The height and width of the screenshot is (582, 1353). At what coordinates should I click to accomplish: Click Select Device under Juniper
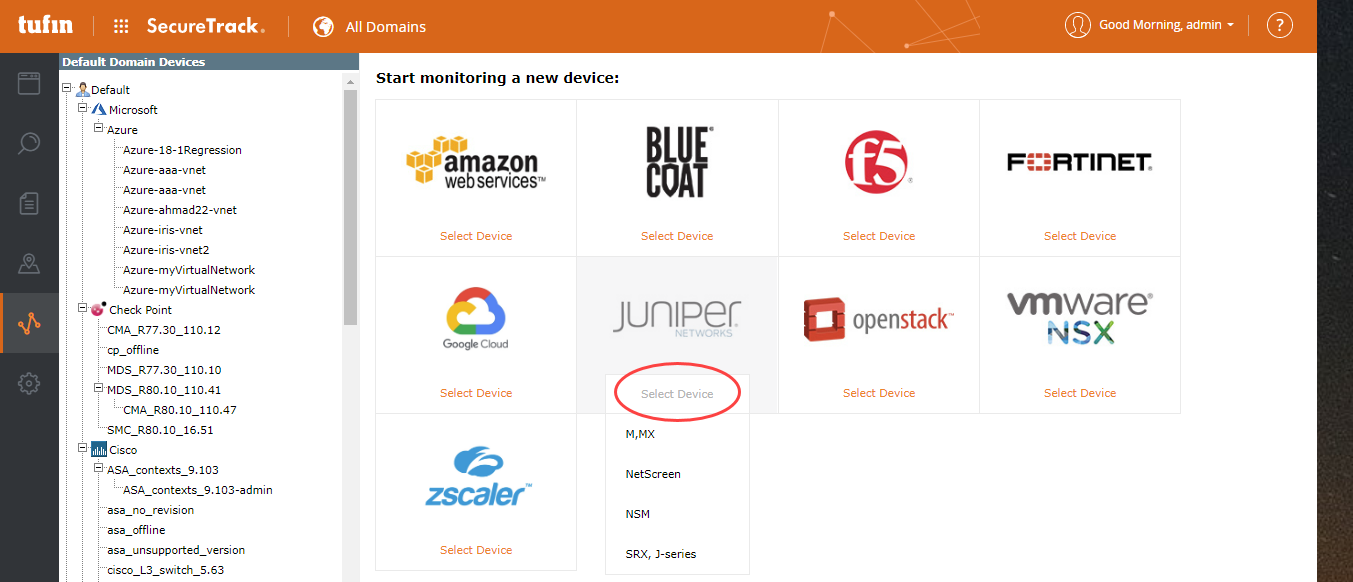[677, 394]
